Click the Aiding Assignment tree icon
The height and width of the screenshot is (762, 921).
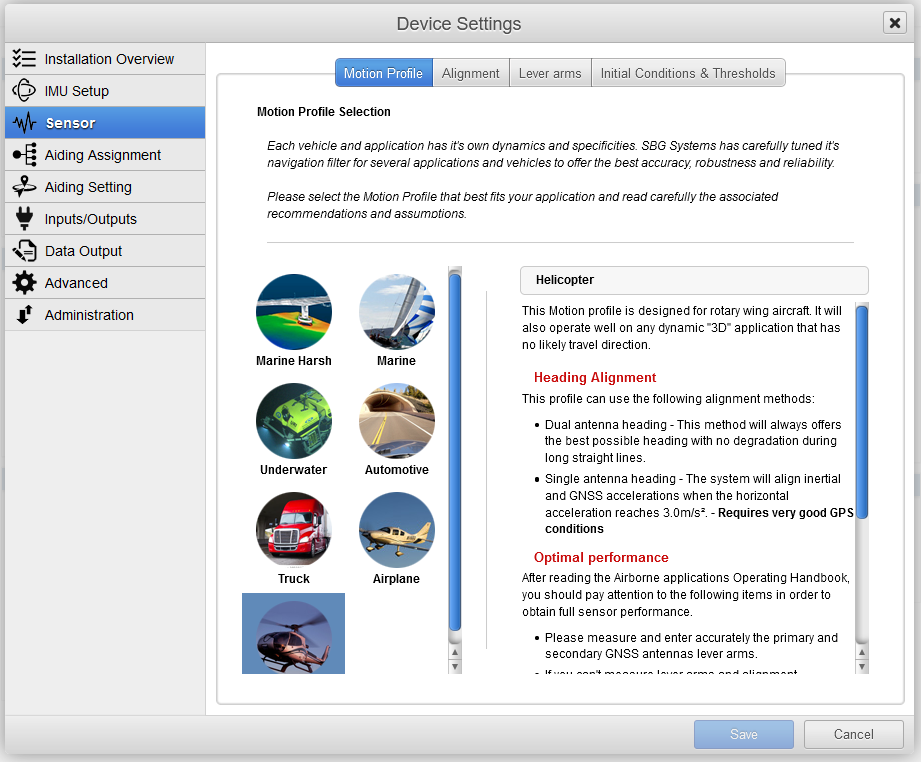point(25,155)
